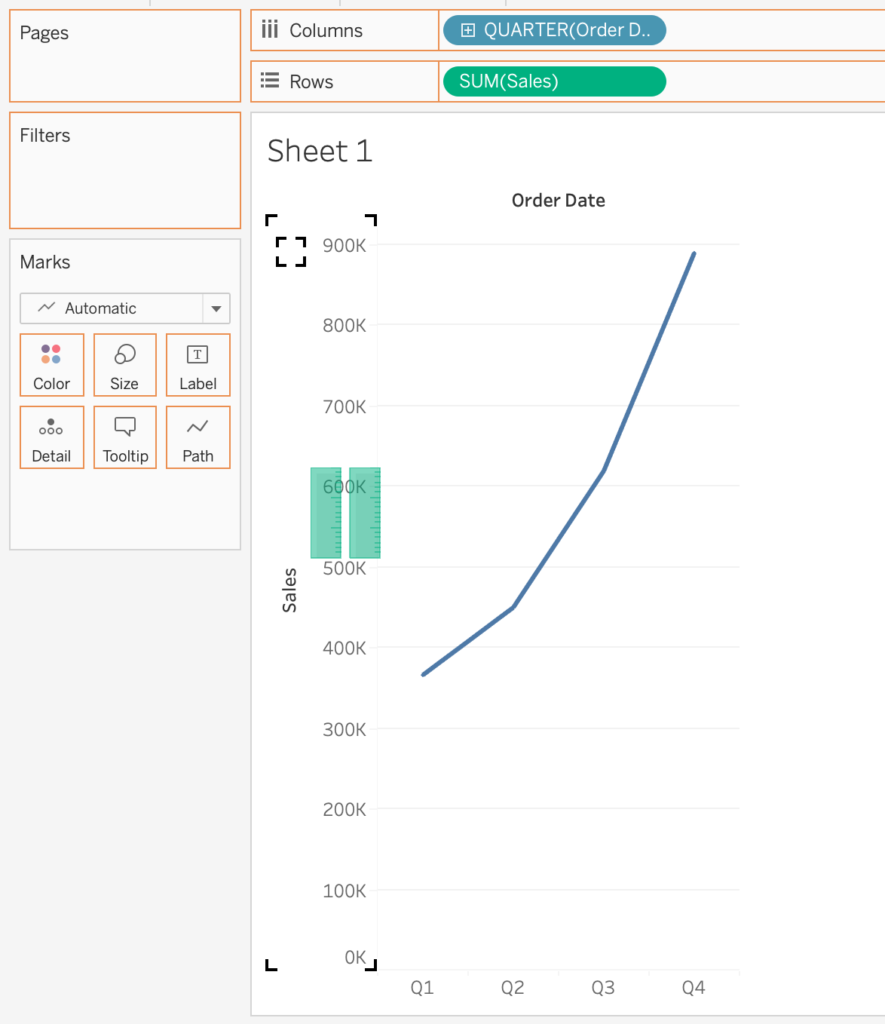The image size is (885, 1024).
Task: Open the Color marks card
Action: pos(51,365)
